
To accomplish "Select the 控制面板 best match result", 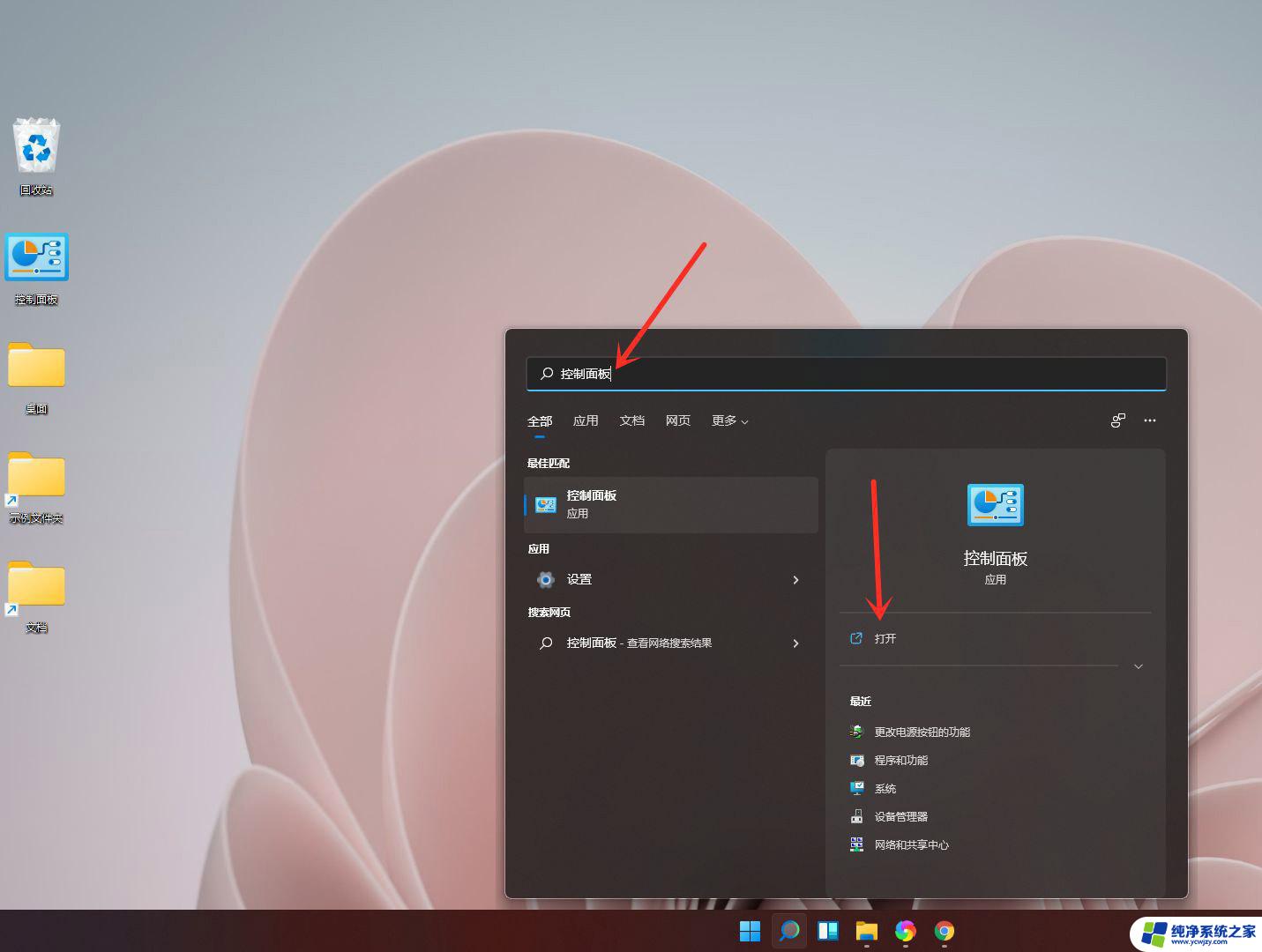I will click(x=671, y=504).
